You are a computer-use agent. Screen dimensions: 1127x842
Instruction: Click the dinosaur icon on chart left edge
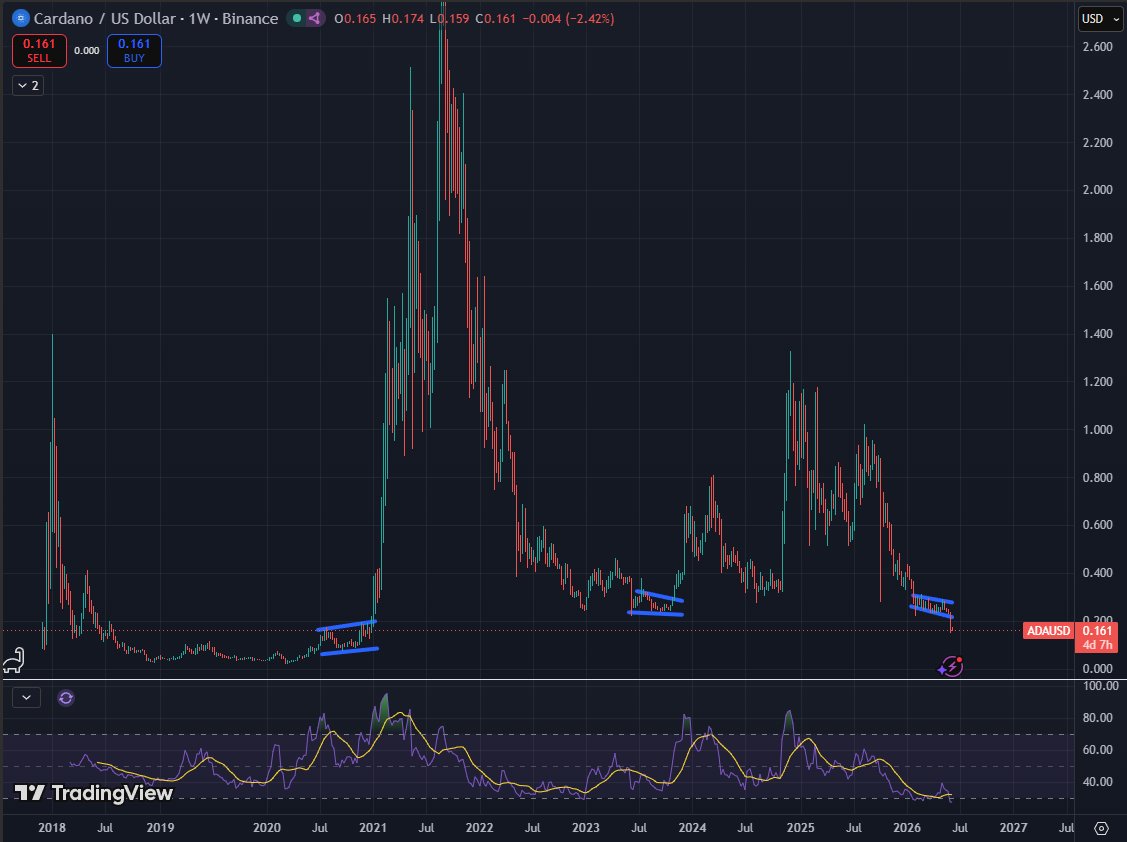(14, 660)
